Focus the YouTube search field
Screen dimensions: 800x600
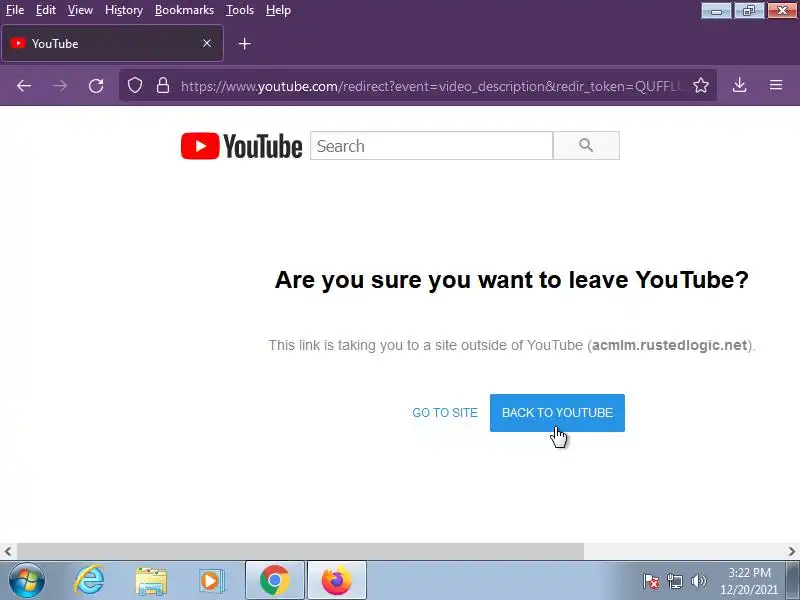tap(432, 146)
